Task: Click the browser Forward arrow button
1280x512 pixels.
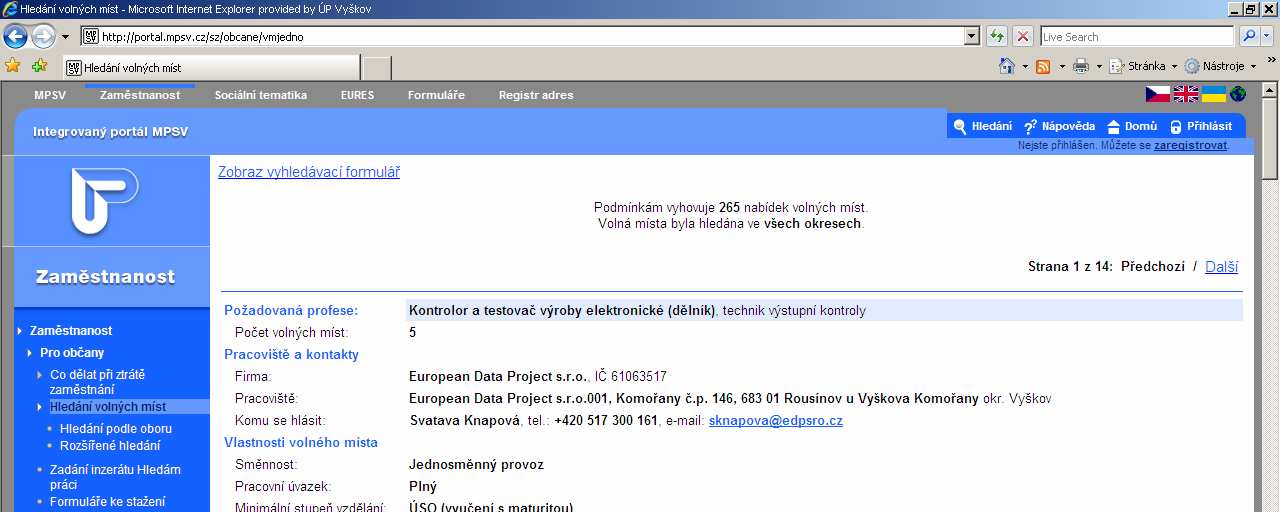Action: [43, 37]
